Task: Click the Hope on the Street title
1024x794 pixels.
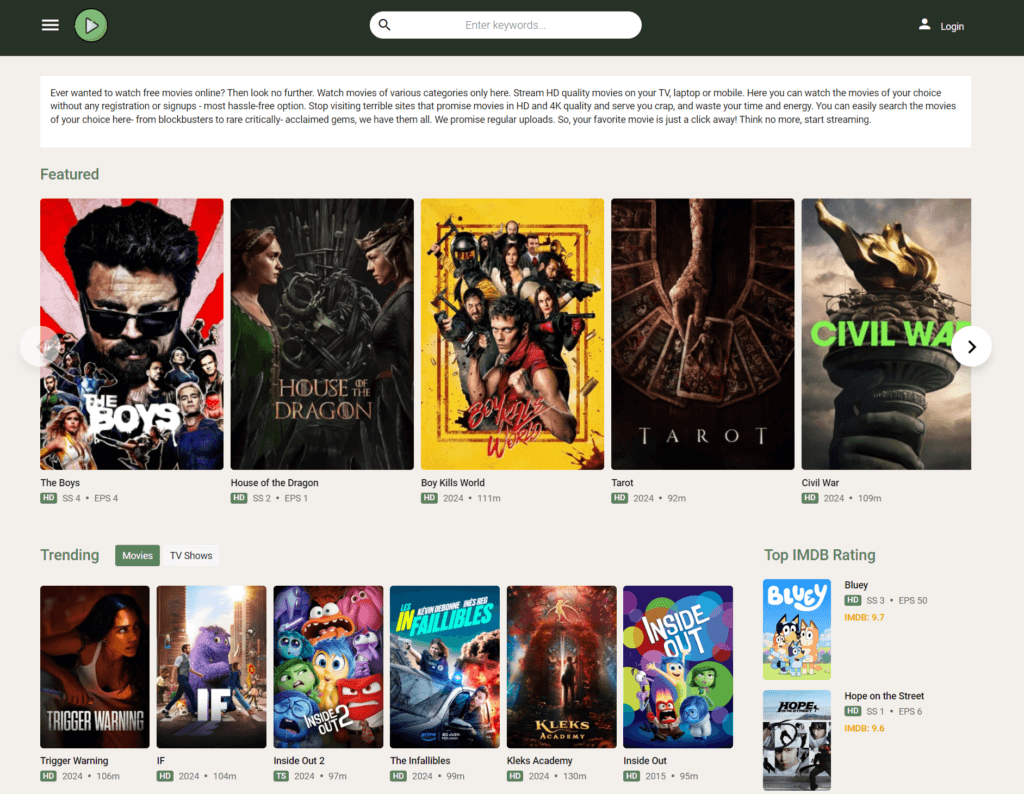Action: (x=884, y=696)
